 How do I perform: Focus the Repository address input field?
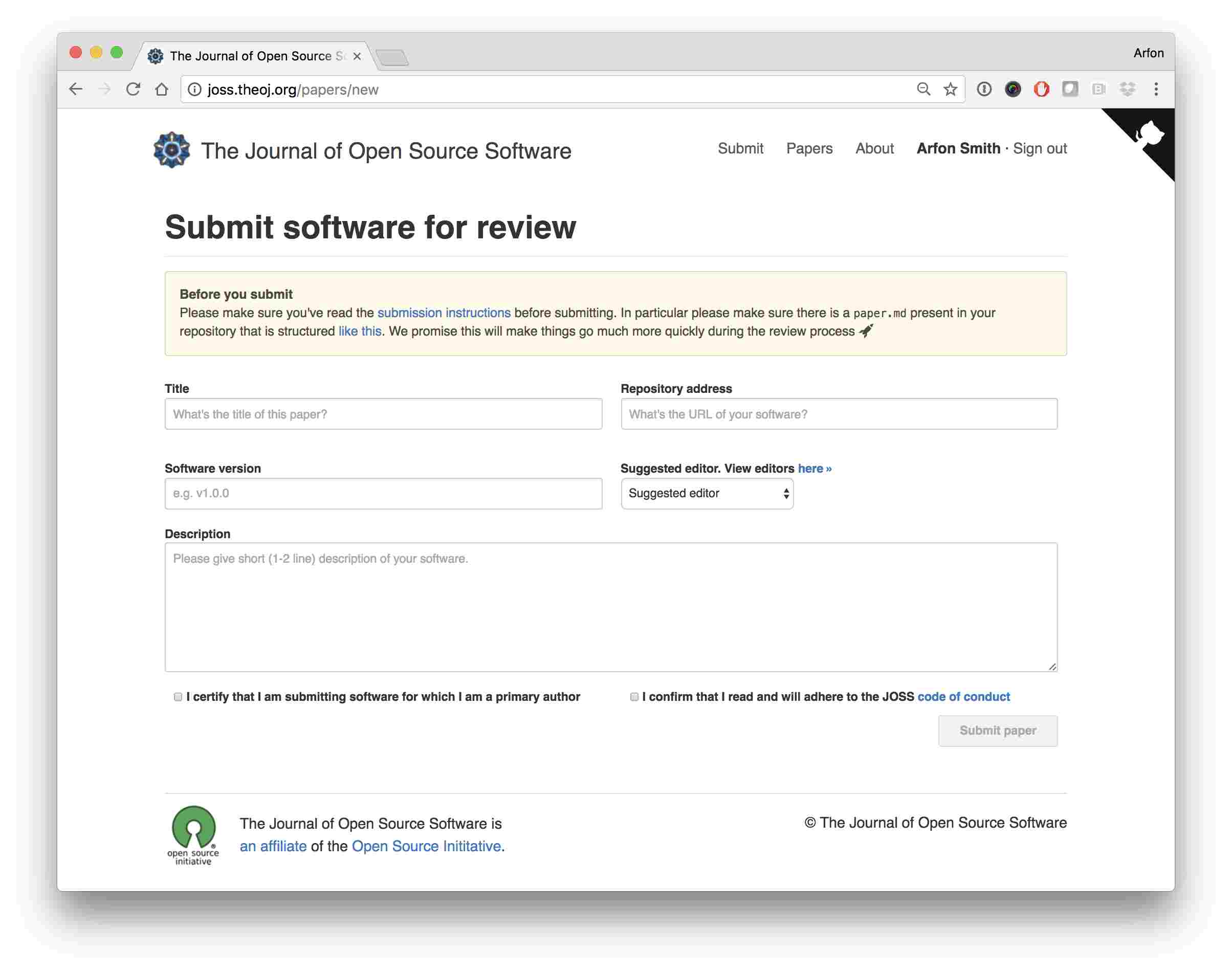839,414
